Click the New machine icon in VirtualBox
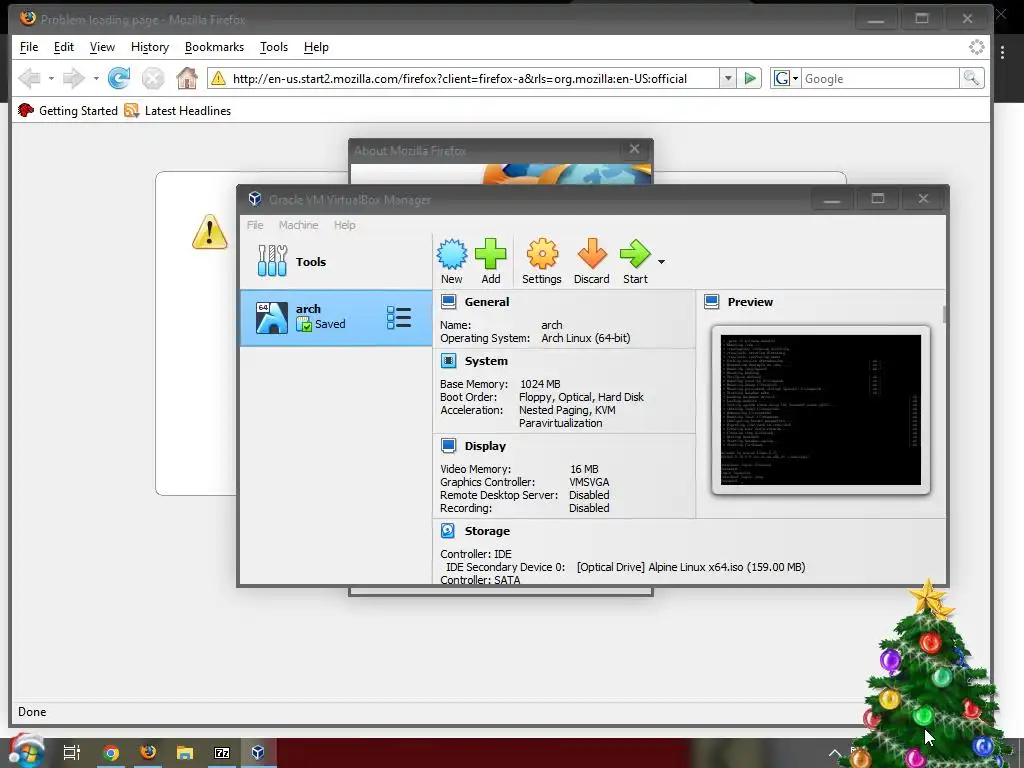1024x768 pixels. tap(451, 261)
